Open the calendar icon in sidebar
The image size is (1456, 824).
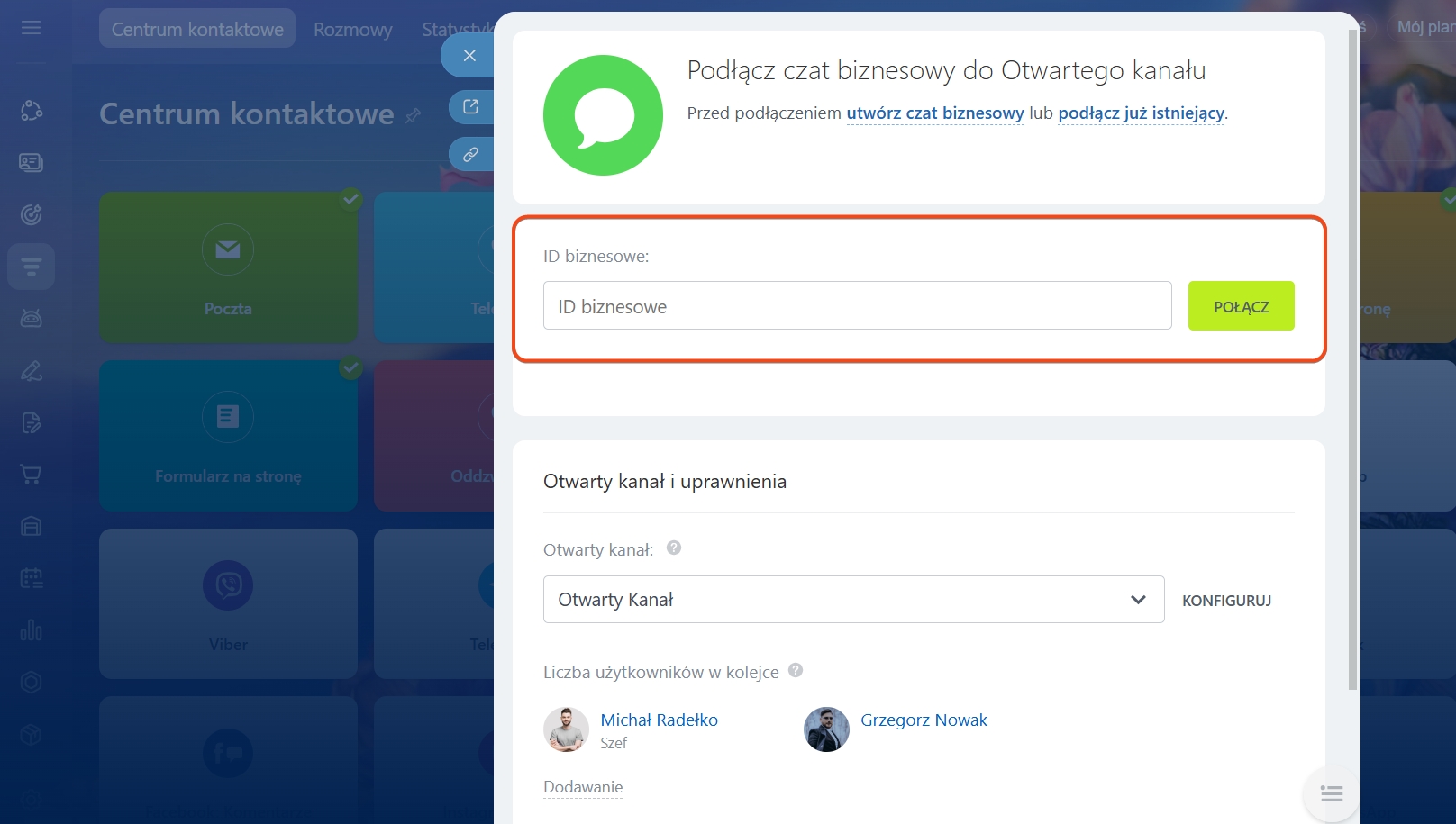click(32, 578)
